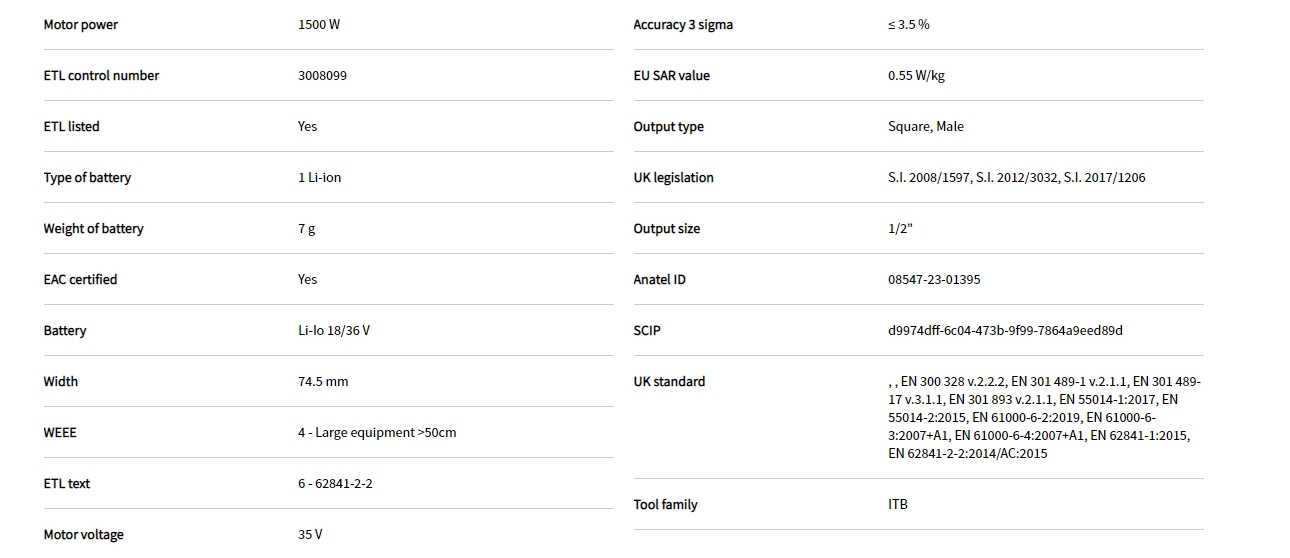Select the Li-Io 18/36 V battery value
Screen dimensions: 1290x558
pos(333,331)
